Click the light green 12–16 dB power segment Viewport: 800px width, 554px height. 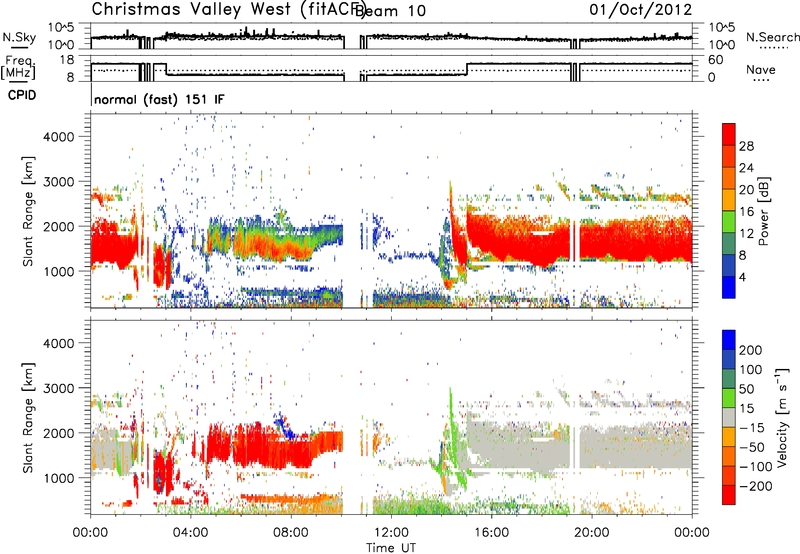[729, 222]
